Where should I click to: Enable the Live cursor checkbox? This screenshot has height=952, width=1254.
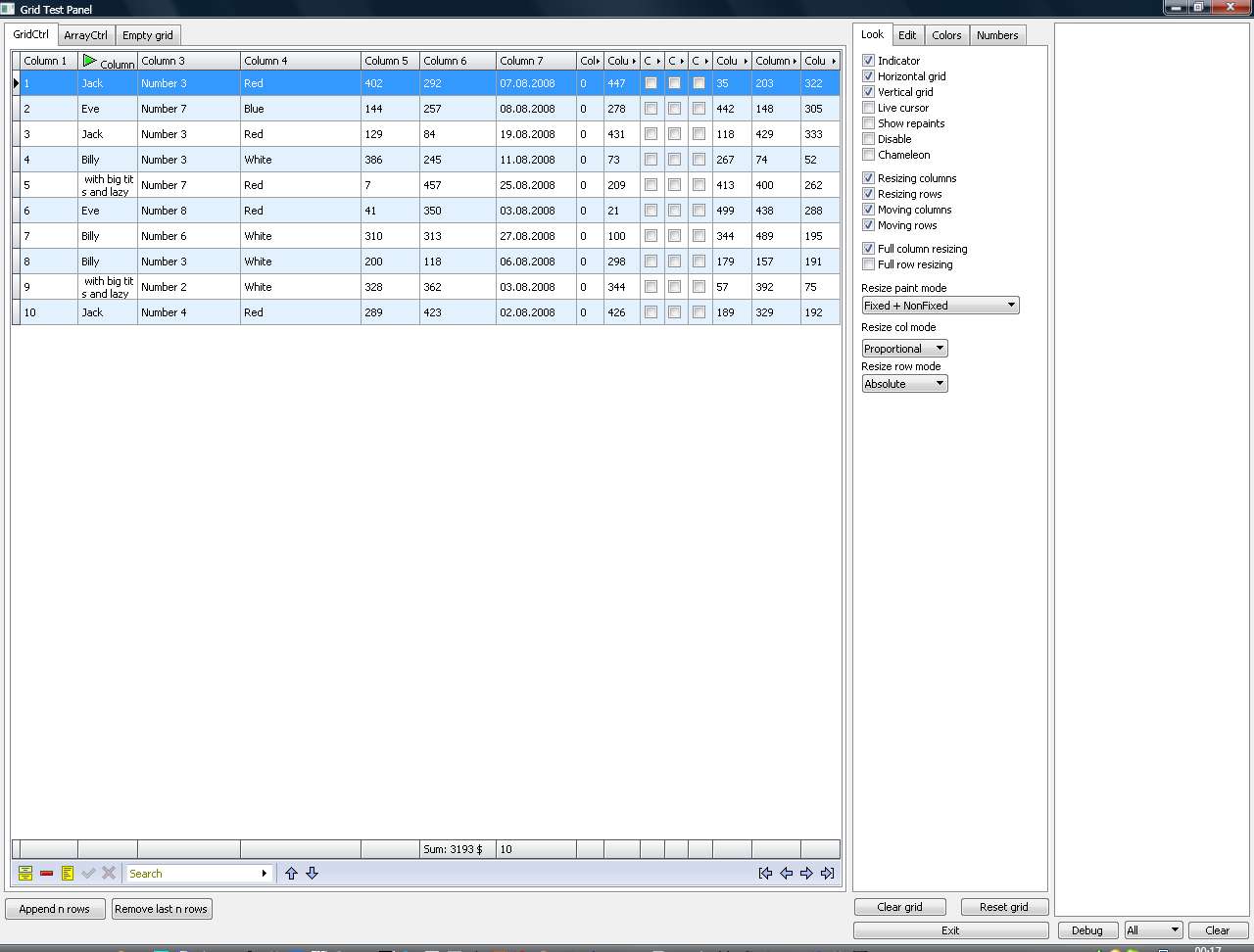pos(868,108)
